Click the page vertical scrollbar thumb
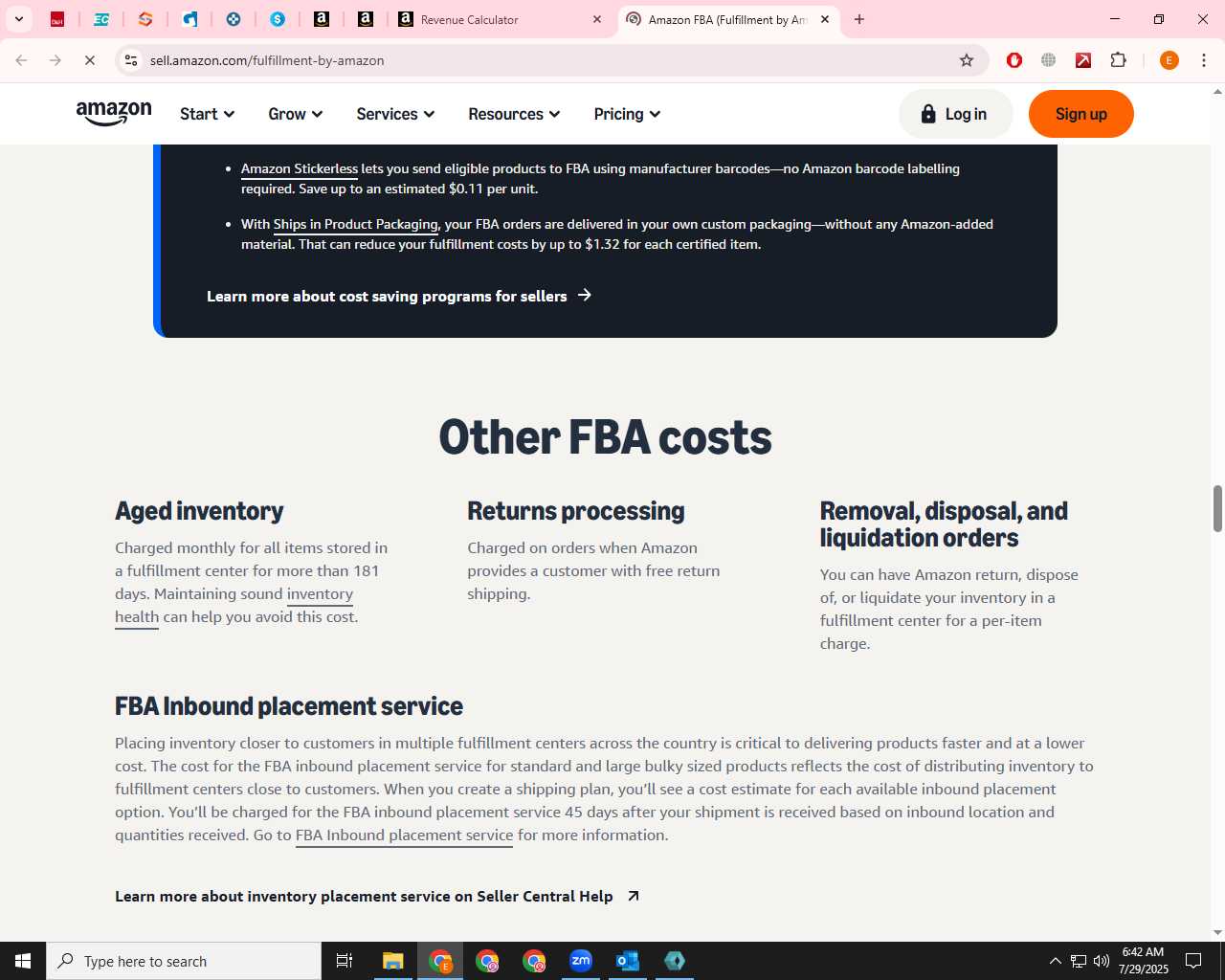The width and height of the screenshot is (1225, 980). (1217, 508)
